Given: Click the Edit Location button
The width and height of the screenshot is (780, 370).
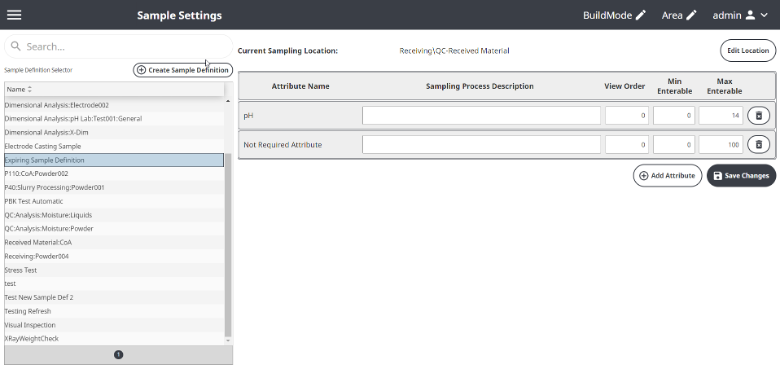Looking at the screenshot, I should pyautogui.click(x=748, y=51).
